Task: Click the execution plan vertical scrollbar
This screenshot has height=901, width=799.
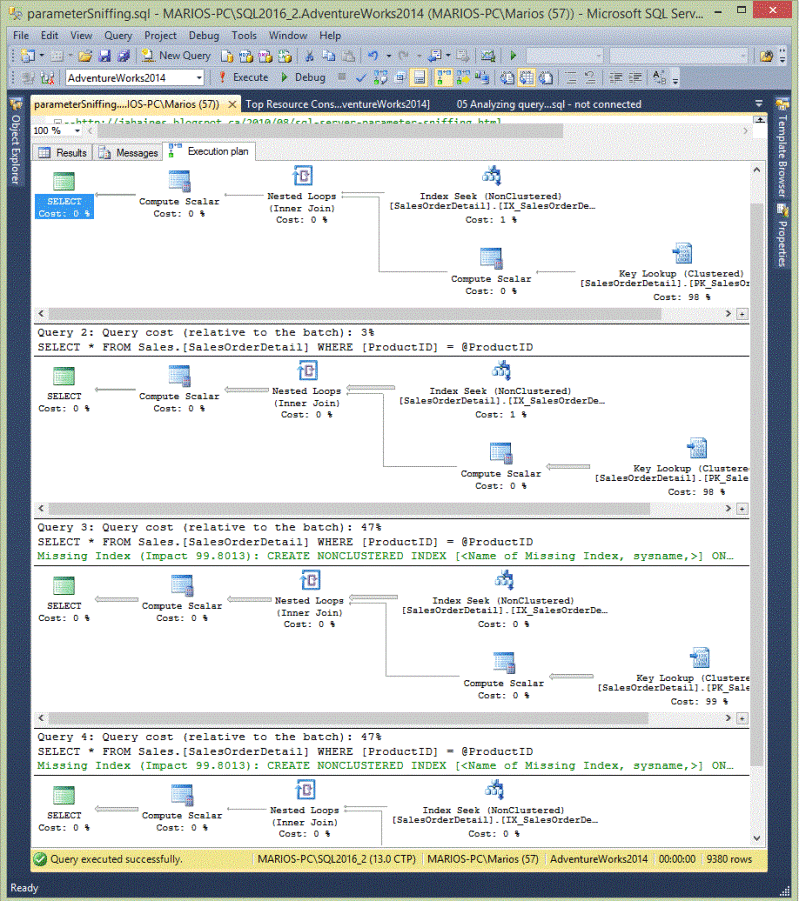Action: click(x=756, y=483)
